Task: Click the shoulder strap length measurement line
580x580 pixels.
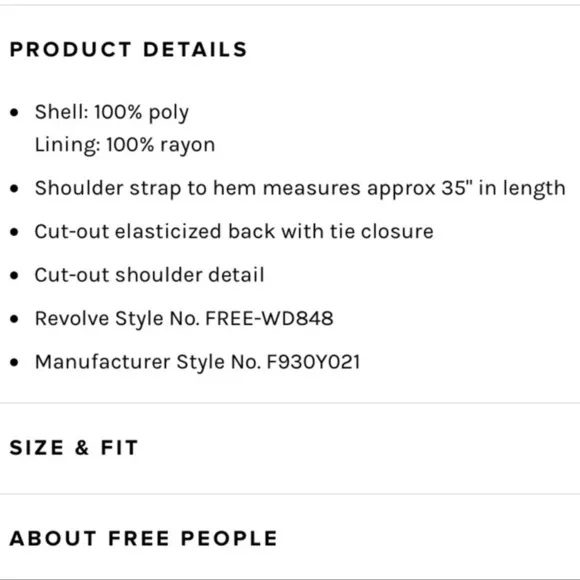Action: point(300,189)
